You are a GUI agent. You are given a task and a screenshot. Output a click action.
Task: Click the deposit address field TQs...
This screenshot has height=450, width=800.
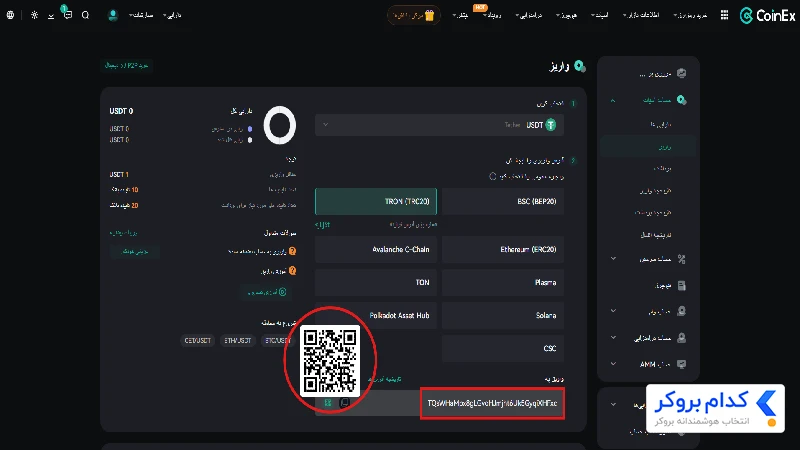point(492,403)
